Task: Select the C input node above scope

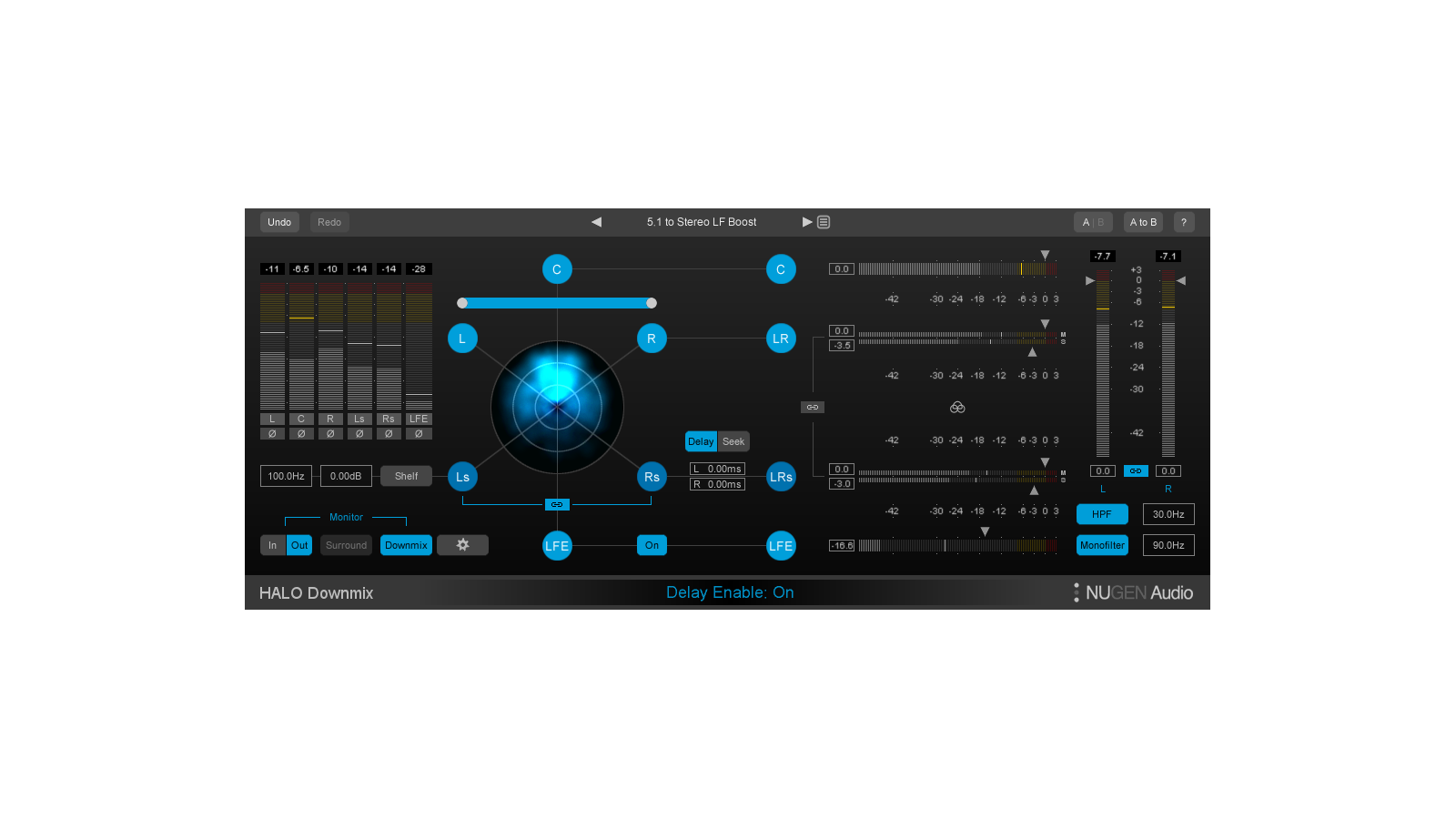Action: pyautogui.click(x=557, y=269)
